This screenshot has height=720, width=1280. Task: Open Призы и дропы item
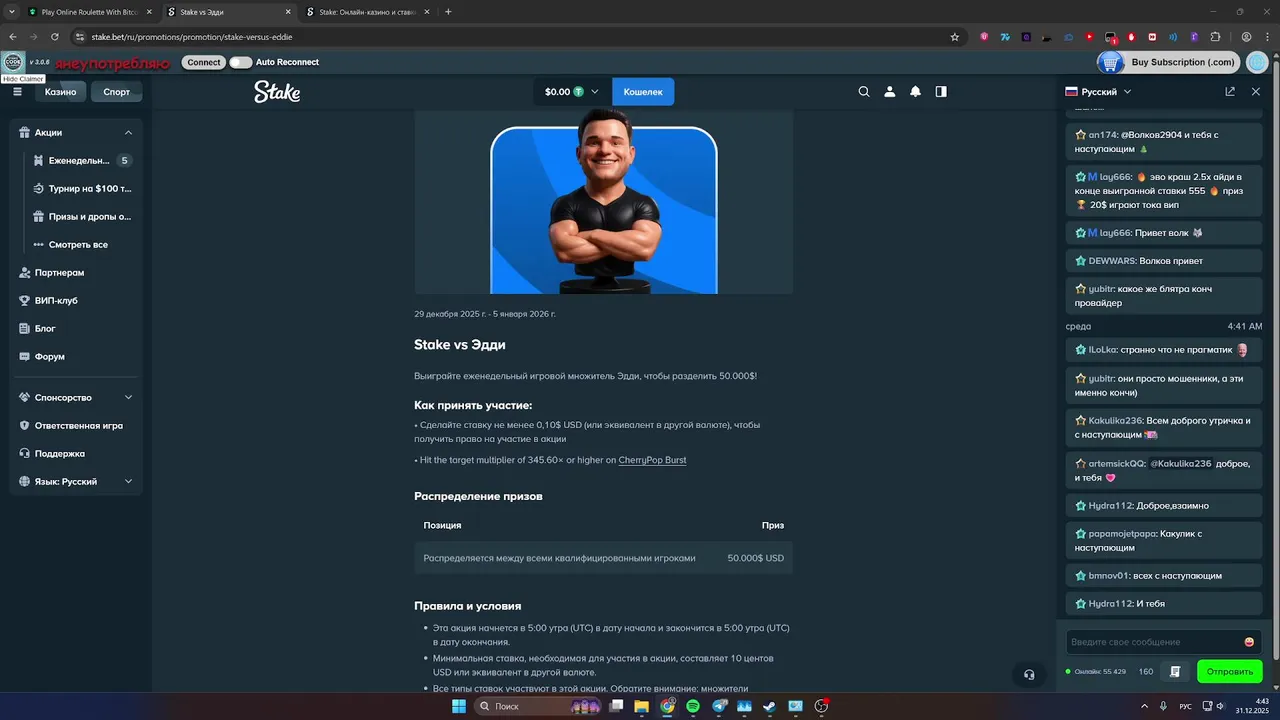point(82,216)
